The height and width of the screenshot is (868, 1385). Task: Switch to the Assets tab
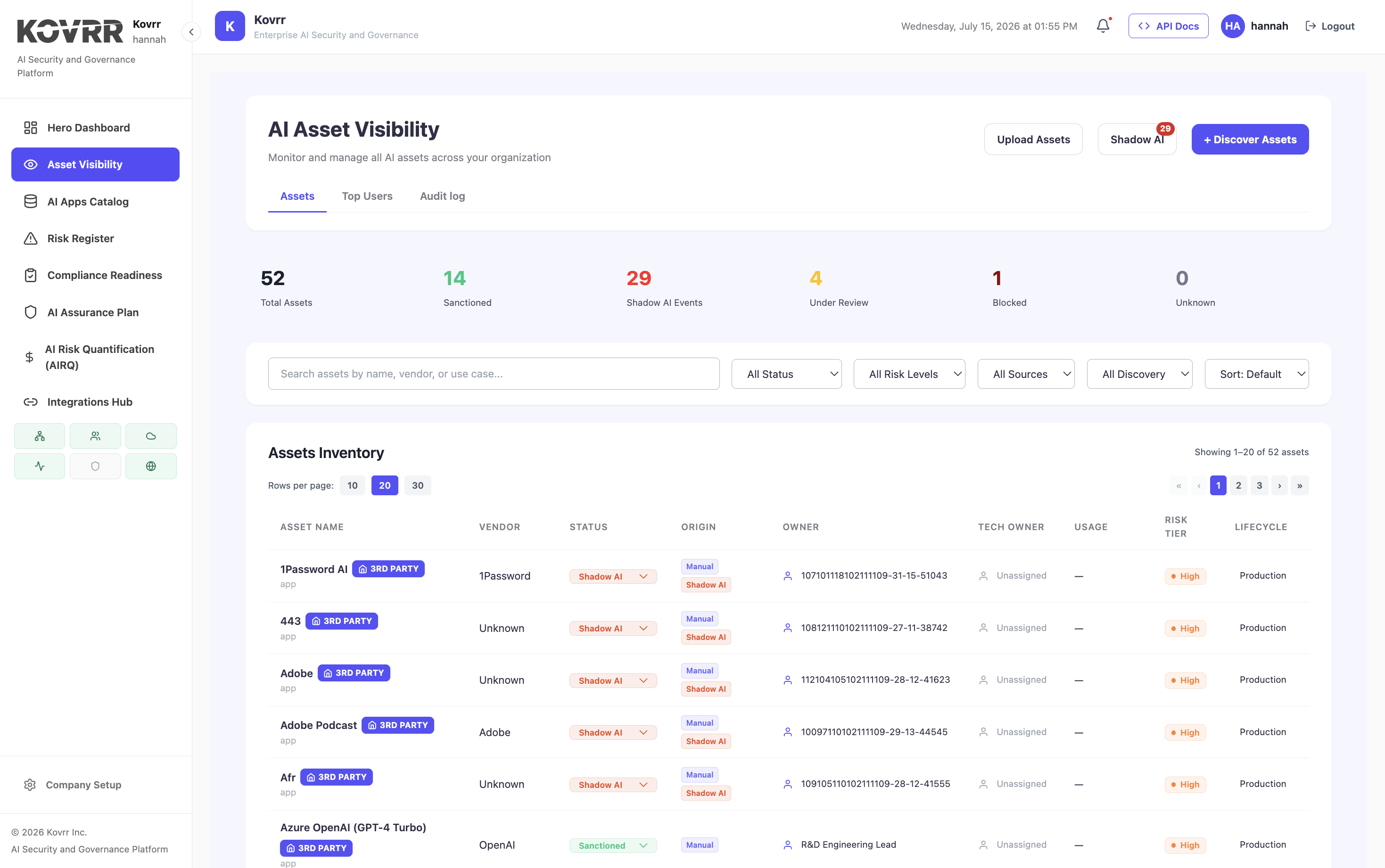coord(297,197)
